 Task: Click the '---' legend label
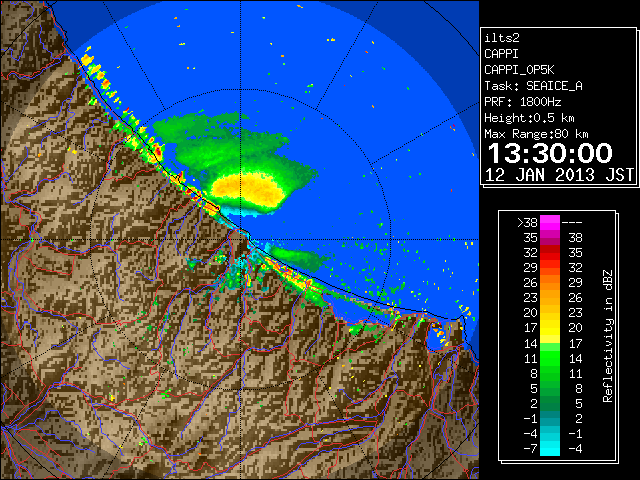click(x=572, y=223)
